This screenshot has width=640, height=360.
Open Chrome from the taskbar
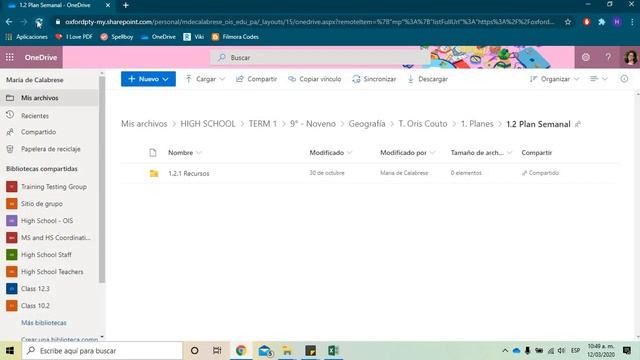click(241, 351)
